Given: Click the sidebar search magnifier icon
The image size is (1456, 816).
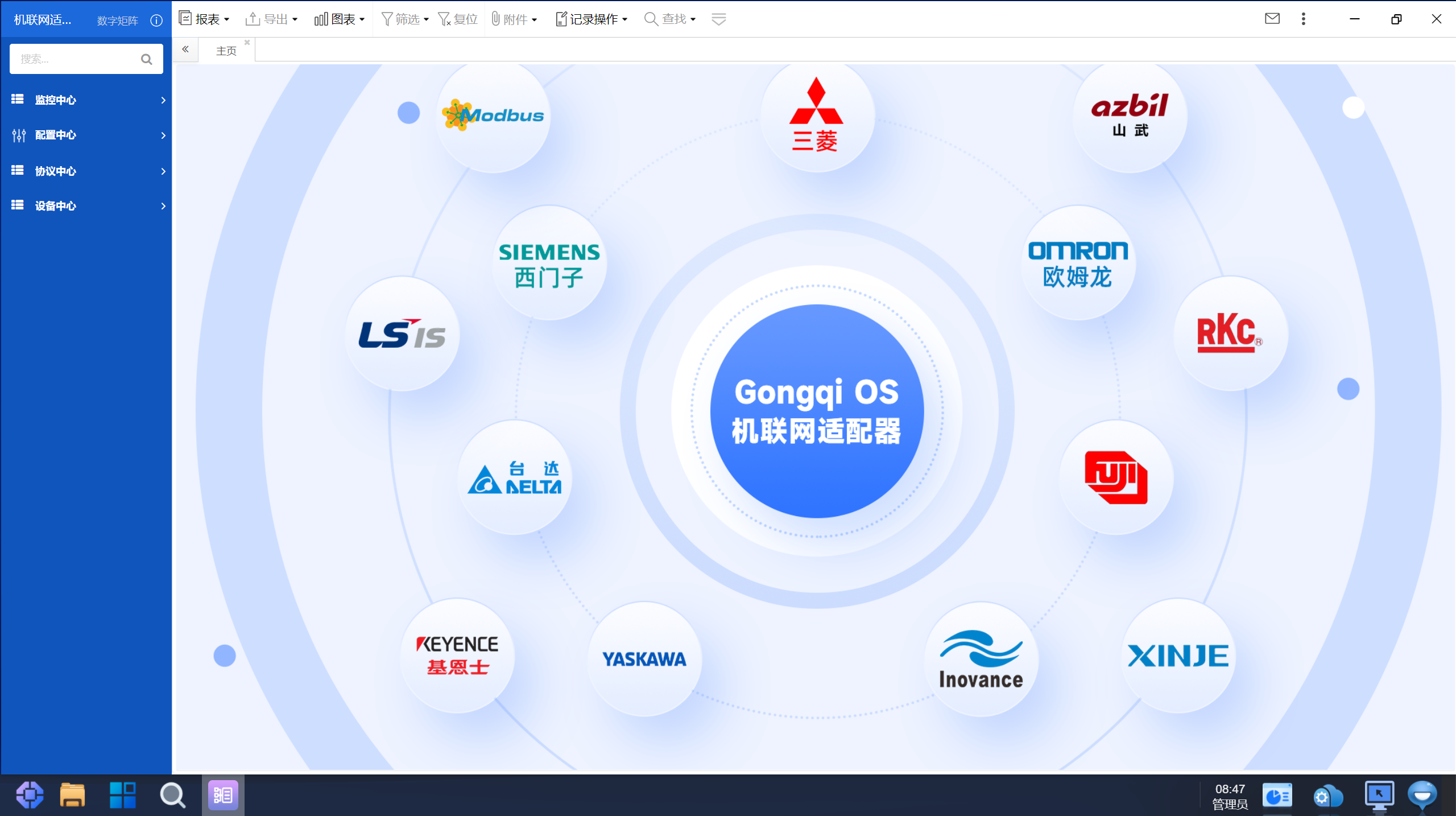Looking at the screenshot, I should [x=147, y=59].
